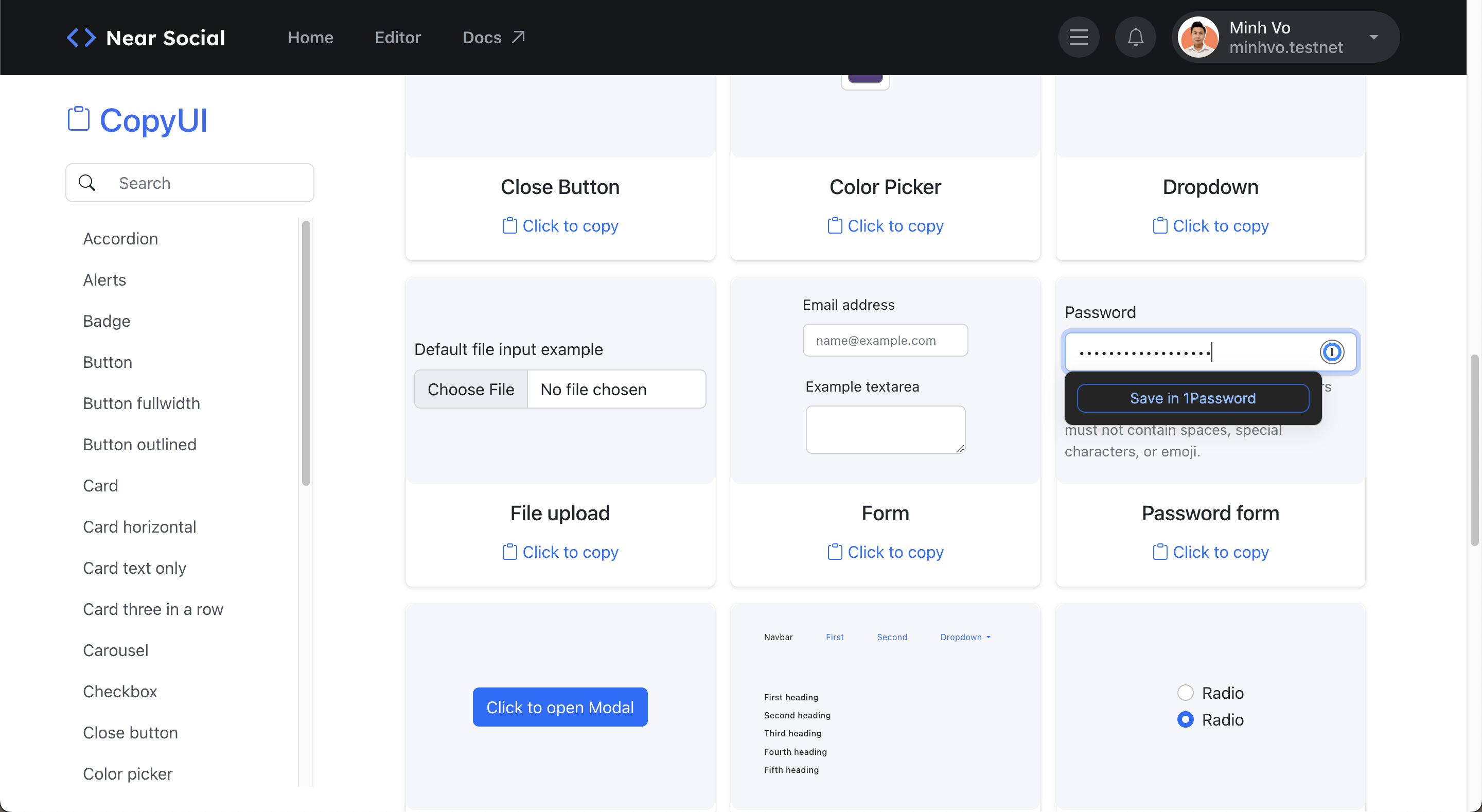Open notifications bell icon
This screenshot has height=812, width=1482.
tap(1135, 38)
